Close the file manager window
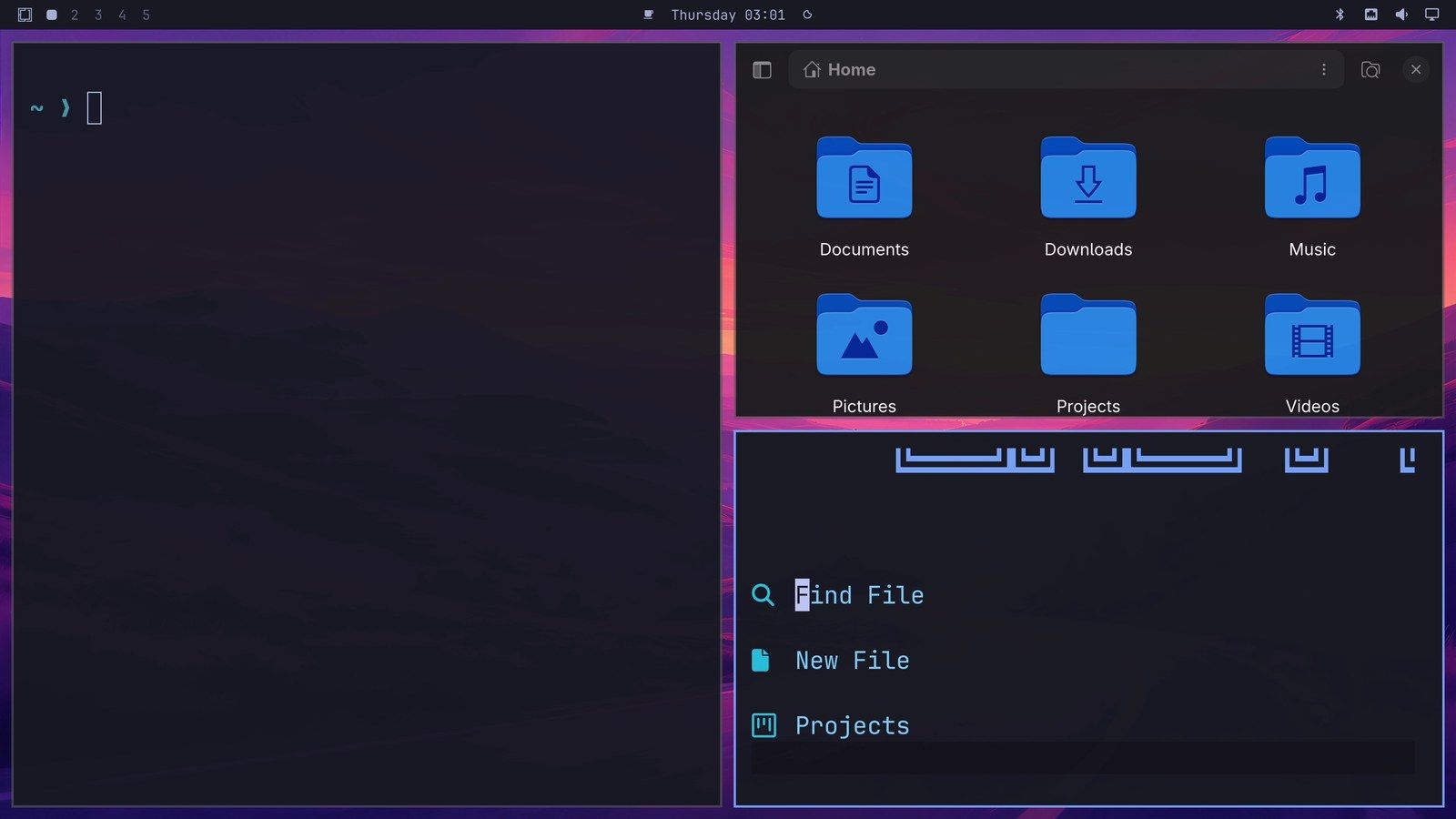Screen dimensions: 1456x819 1416,69
